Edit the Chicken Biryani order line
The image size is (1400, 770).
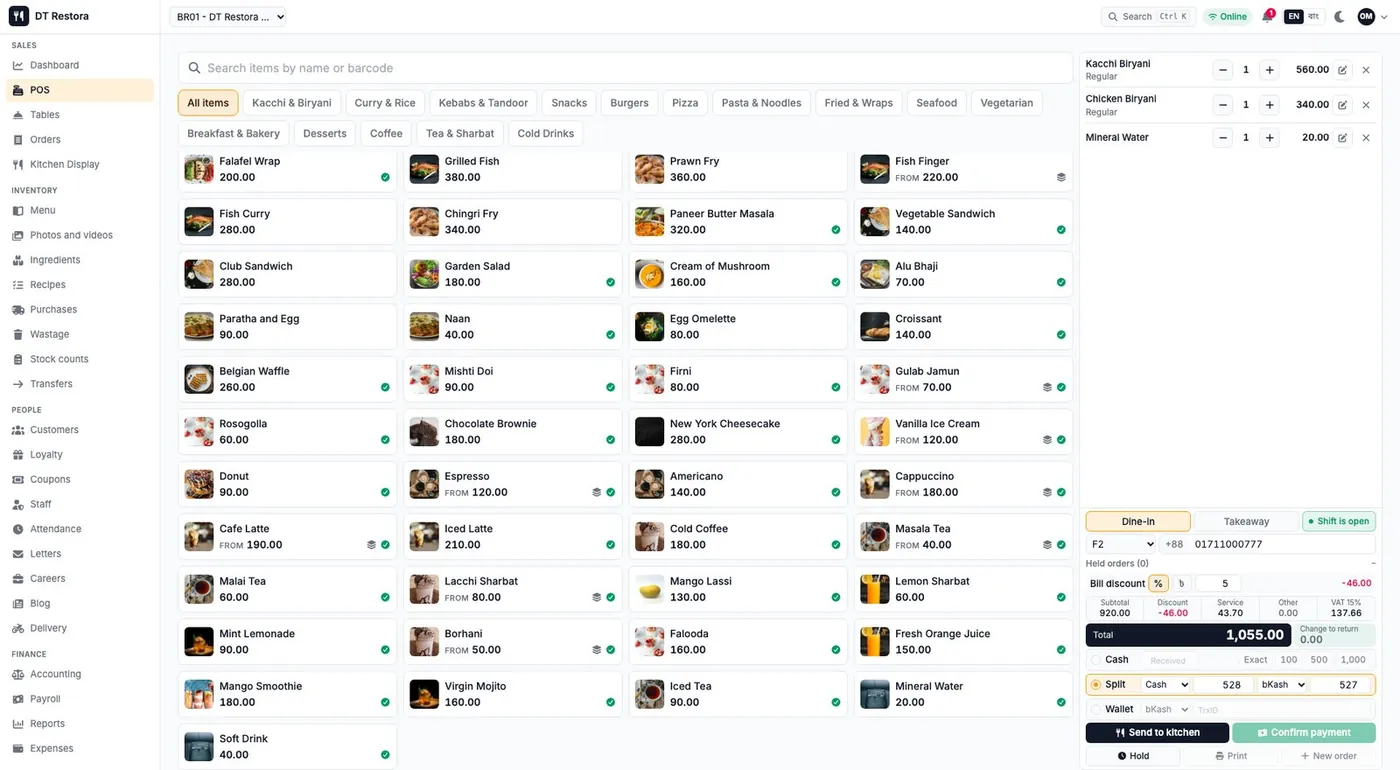click(1342, 105)
